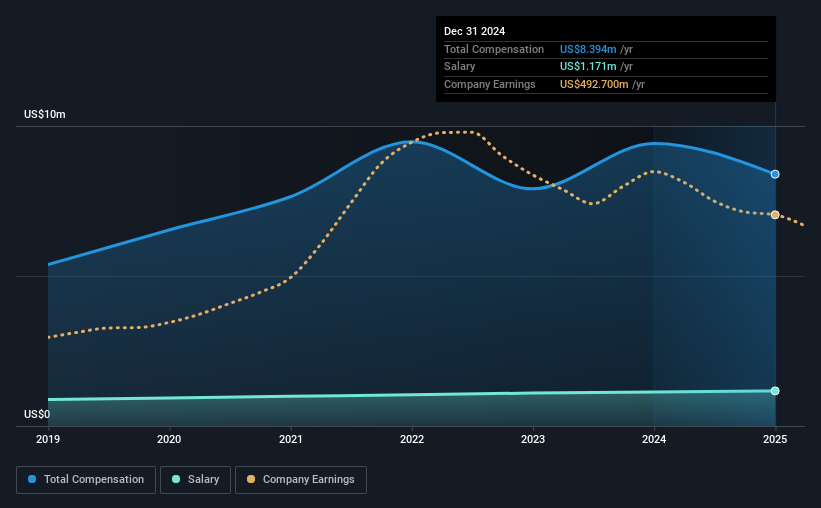Click the US$492.700m company earnings value

594,84
